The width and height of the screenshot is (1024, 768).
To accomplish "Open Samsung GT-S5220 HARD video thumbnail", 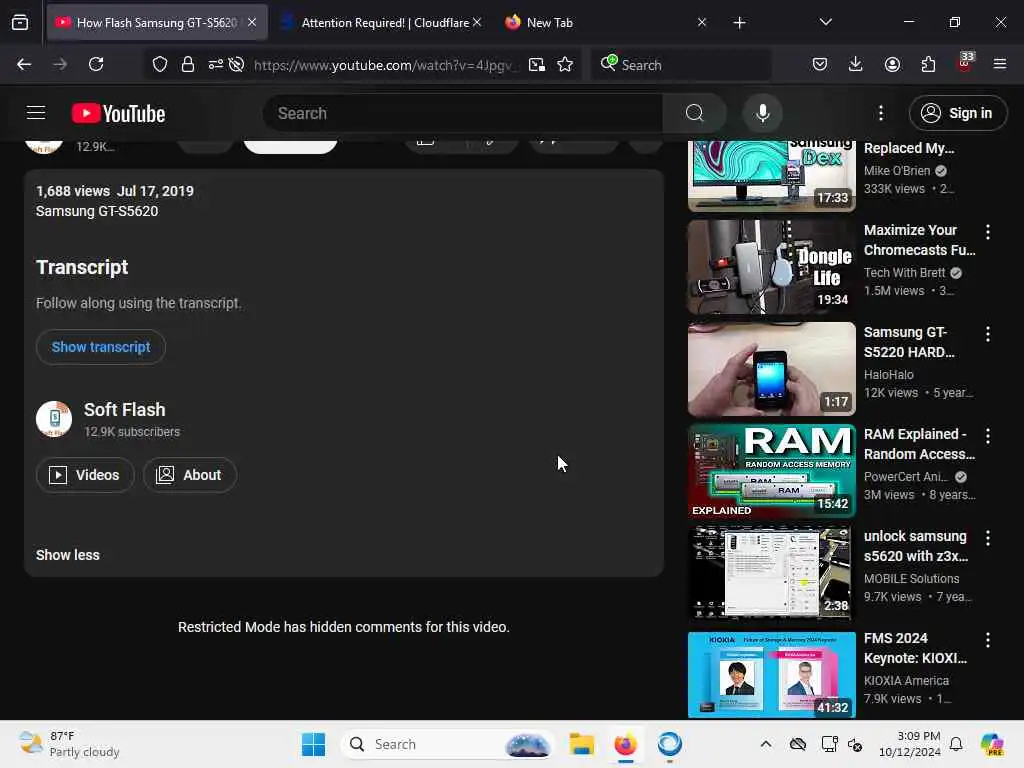I will (771, 369).
